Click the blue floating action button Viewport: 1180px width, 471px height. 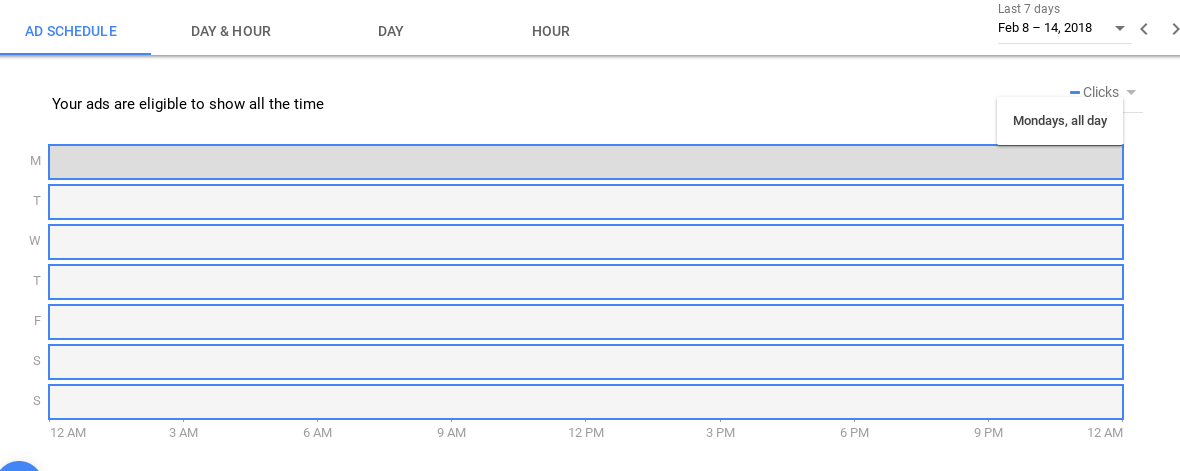pyautogui.click(x=18, y=466)
